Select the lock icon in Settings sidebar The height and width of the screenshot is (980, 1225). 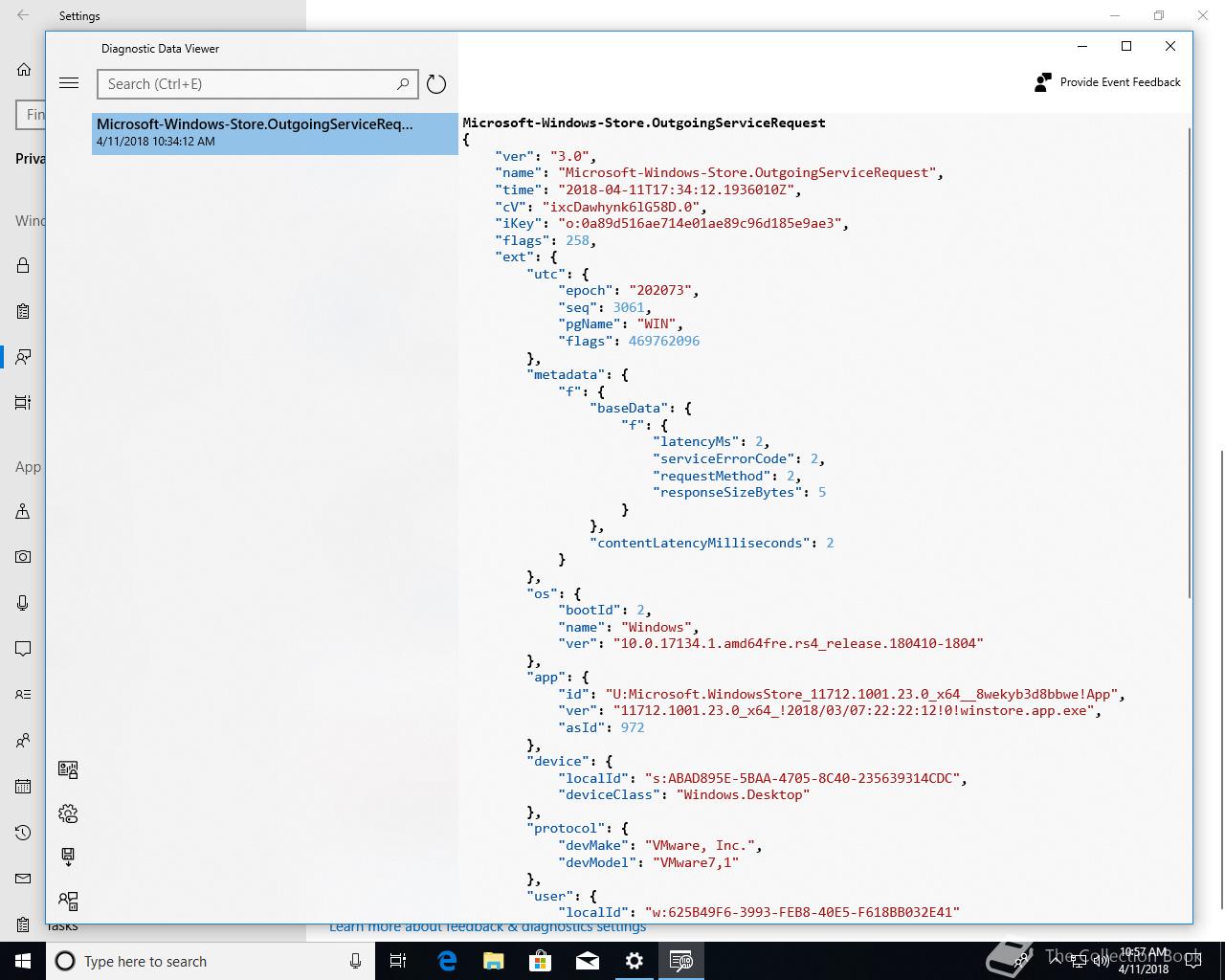(23, 266)
